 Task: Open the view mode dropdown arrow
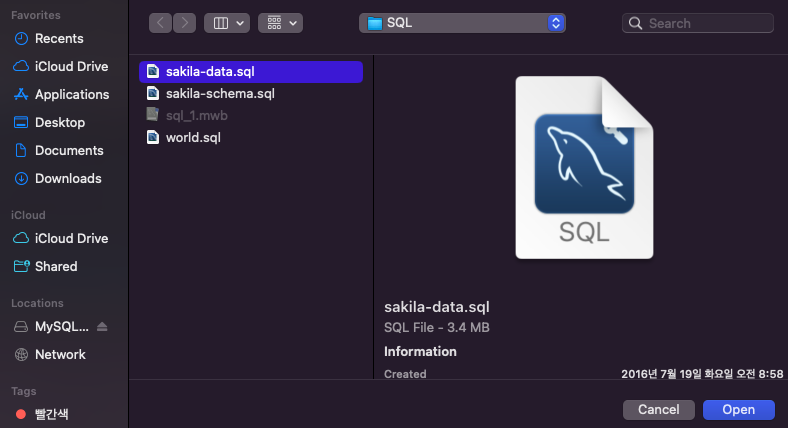point(240,23)
